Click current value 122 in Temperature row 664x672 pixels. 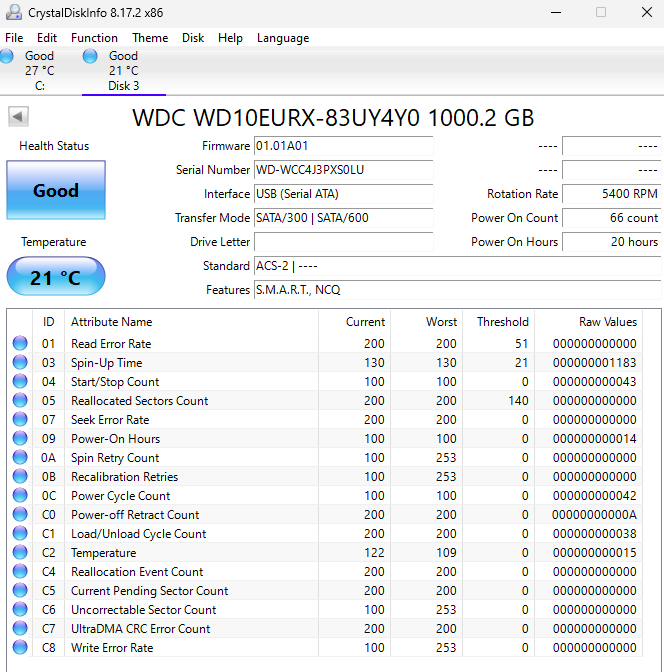[x=374, y=552]
